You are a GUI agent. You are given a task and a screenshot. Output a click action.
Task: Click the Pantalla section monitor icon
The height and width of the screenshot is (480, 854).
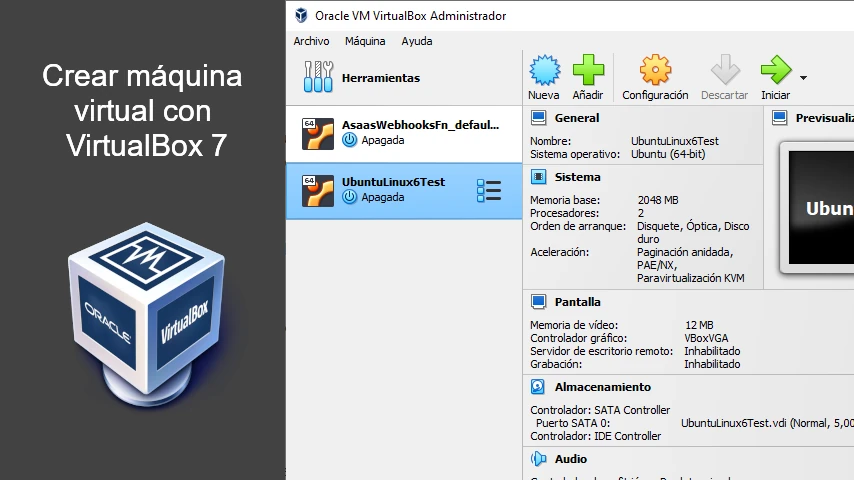point(539,301)
